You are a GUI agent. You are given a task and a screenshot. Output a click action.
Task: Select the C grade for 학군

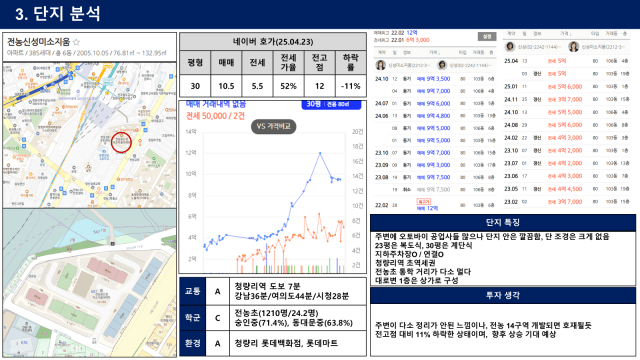click(x=218, y=318)
